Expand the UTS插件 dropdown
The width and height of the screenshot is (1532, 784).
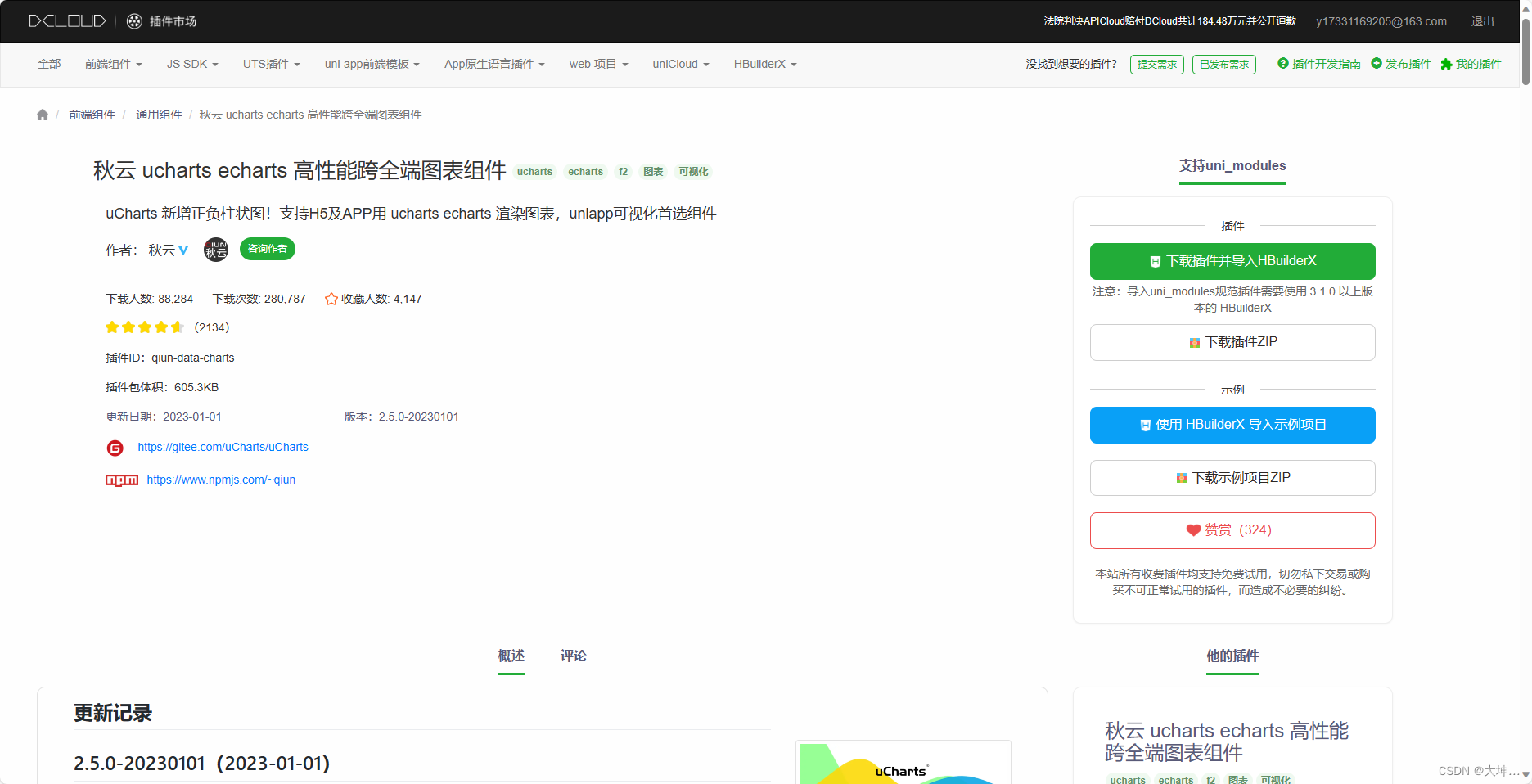(272, 64)
